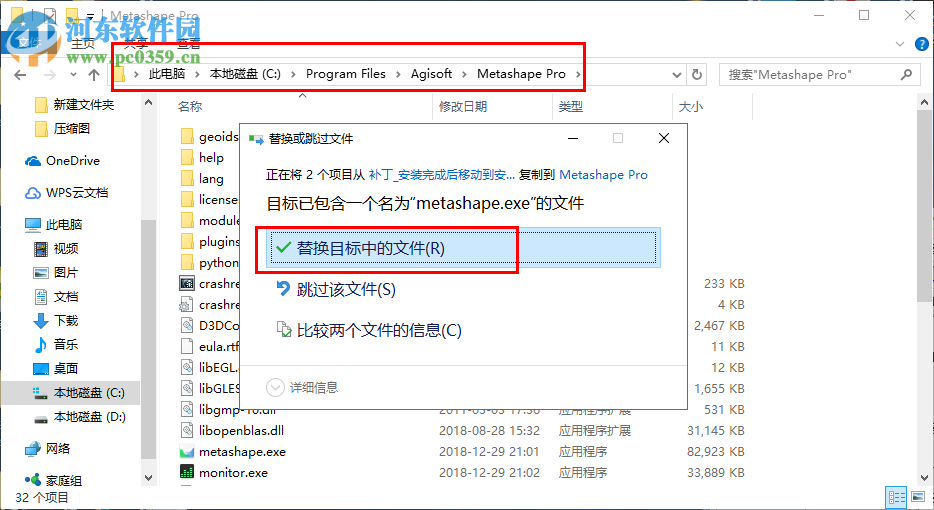Select Compare info for both files option

pyautogui.click(x=369, y=330)
